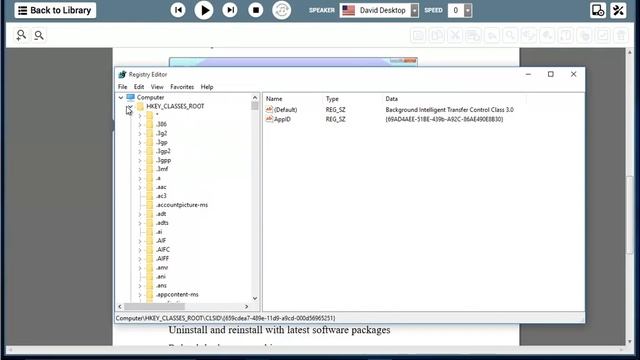This screenshot has width=640, height=360.
Task: Zoom out with the minus magnifier icon
Action: [39, 36]
